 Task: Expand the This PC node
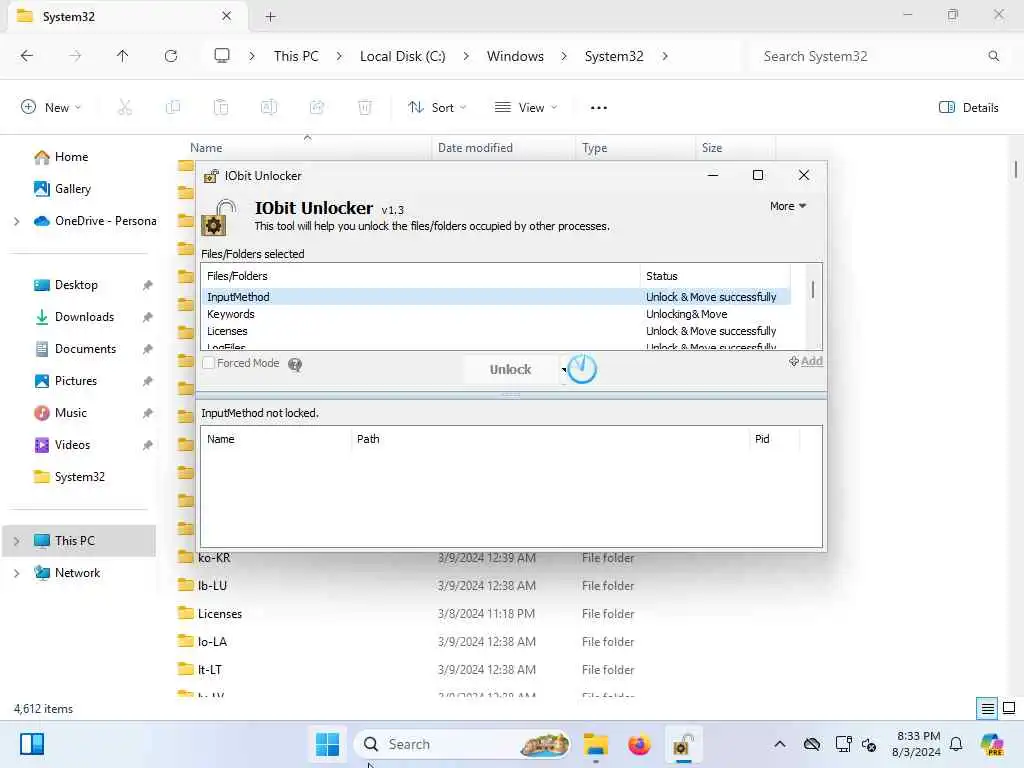(x=17, y=541)
